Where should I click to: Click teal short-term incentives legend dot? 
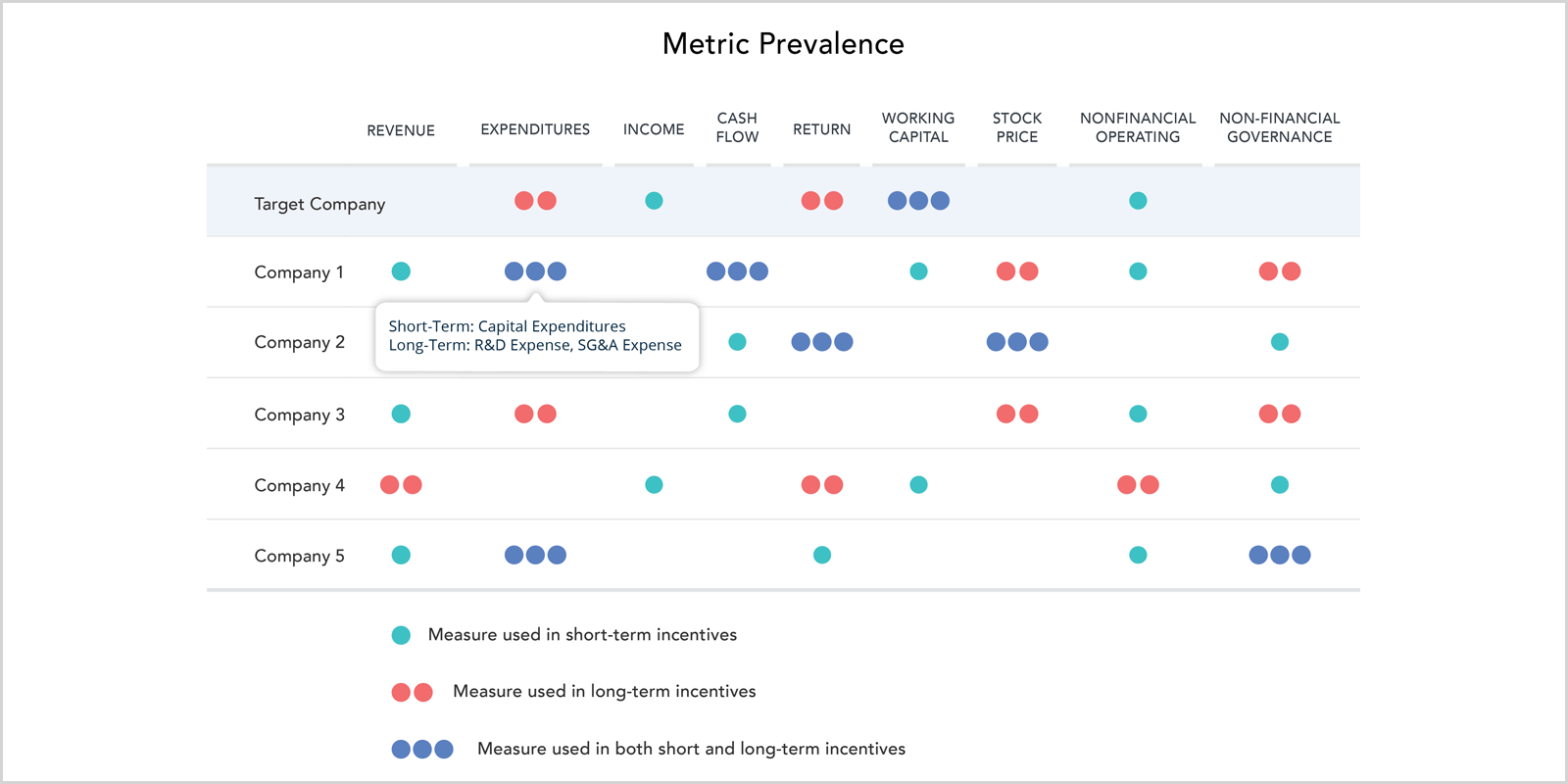coord(401,635)
